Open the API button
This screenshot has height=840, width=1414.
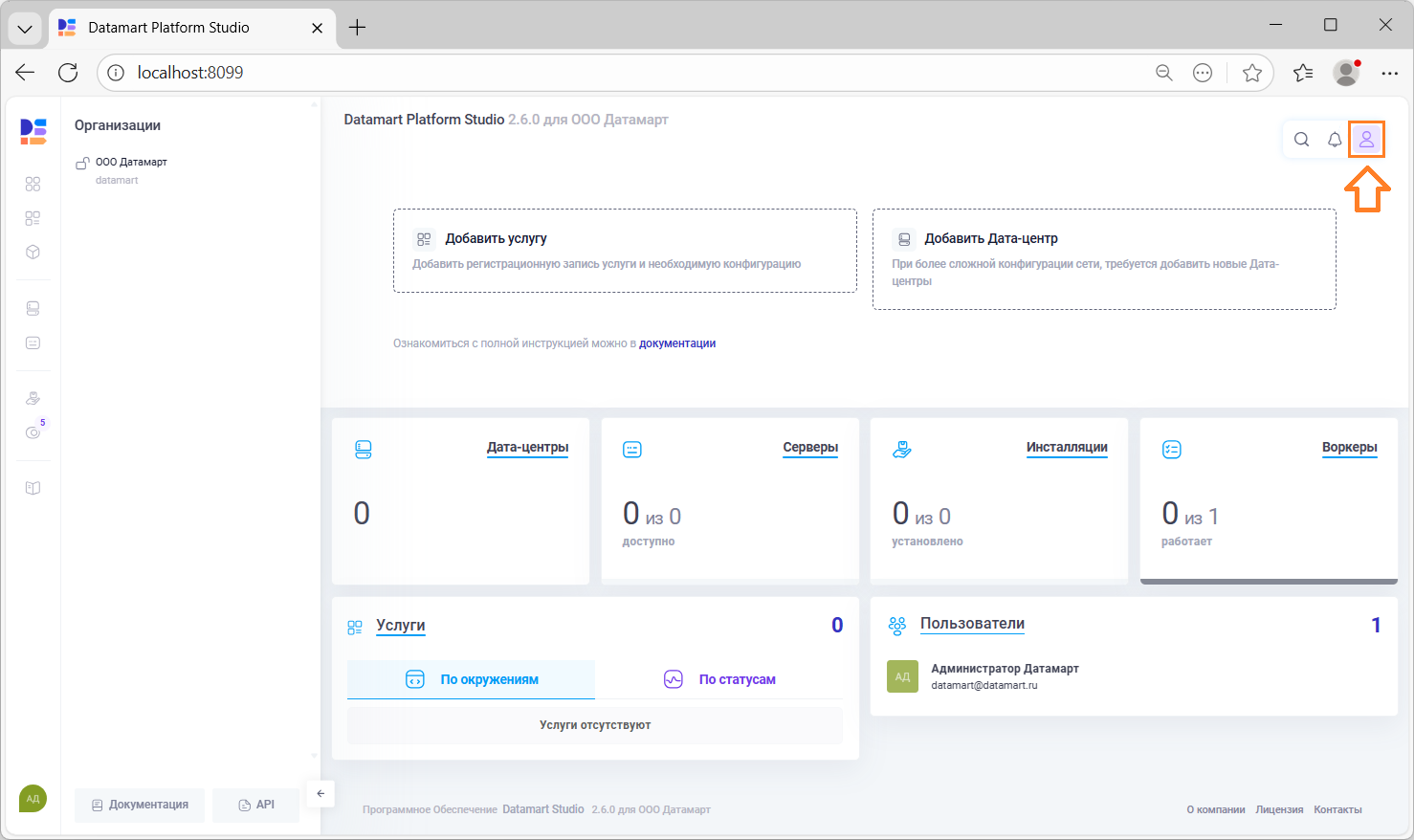(x=256, y=805)
